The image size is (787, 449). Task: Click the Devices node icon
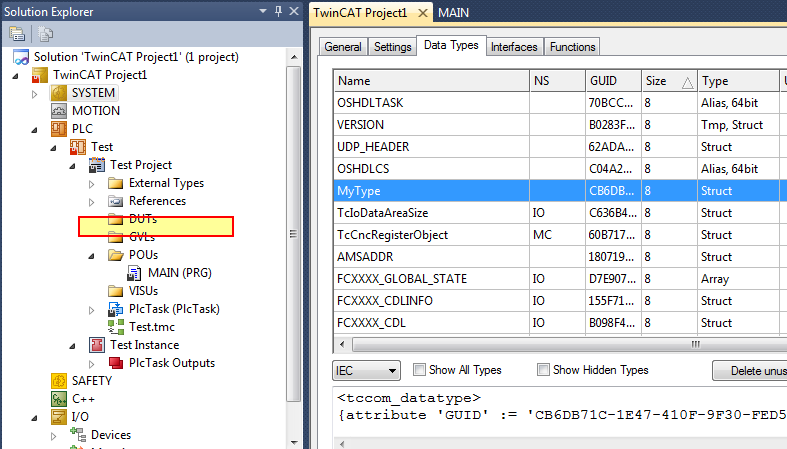(x=78, y=434)
